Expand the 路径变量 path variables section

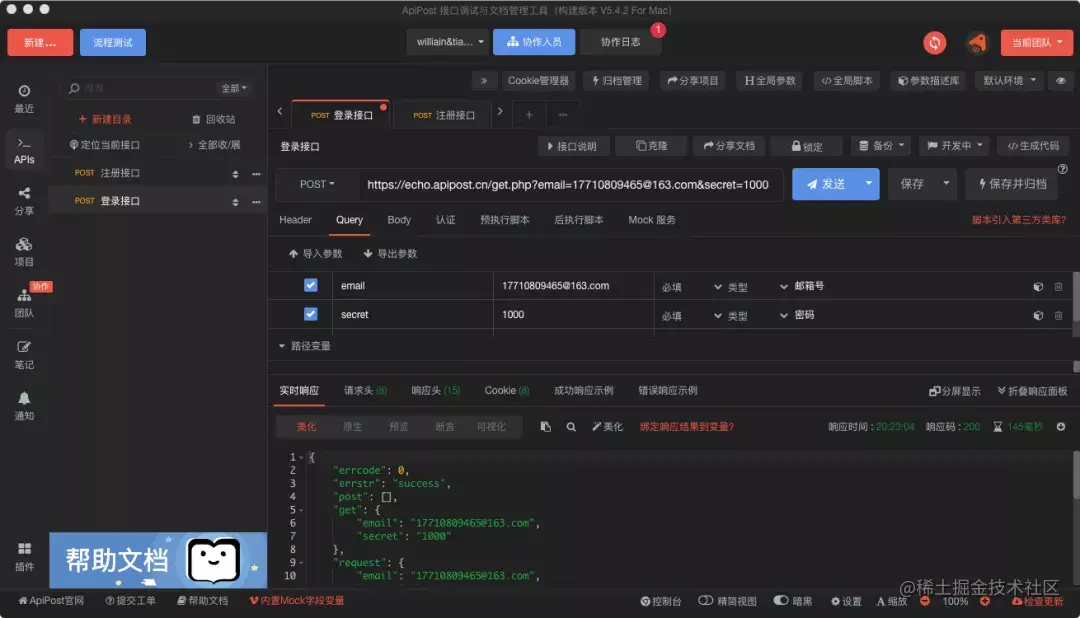(x=305, y=346)
